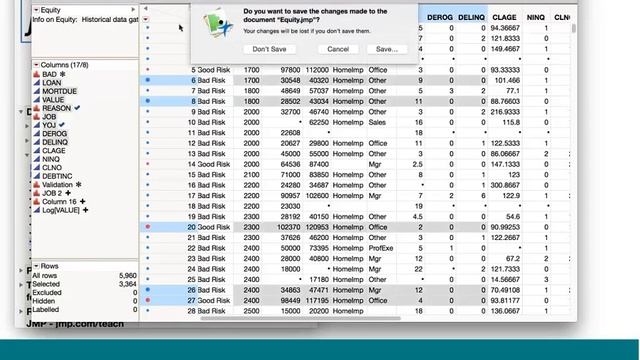Click the continuous icon beside MORTDUE
Viewport: 640px width, 360px height.
pyautogui.click(x=36, y=91)
